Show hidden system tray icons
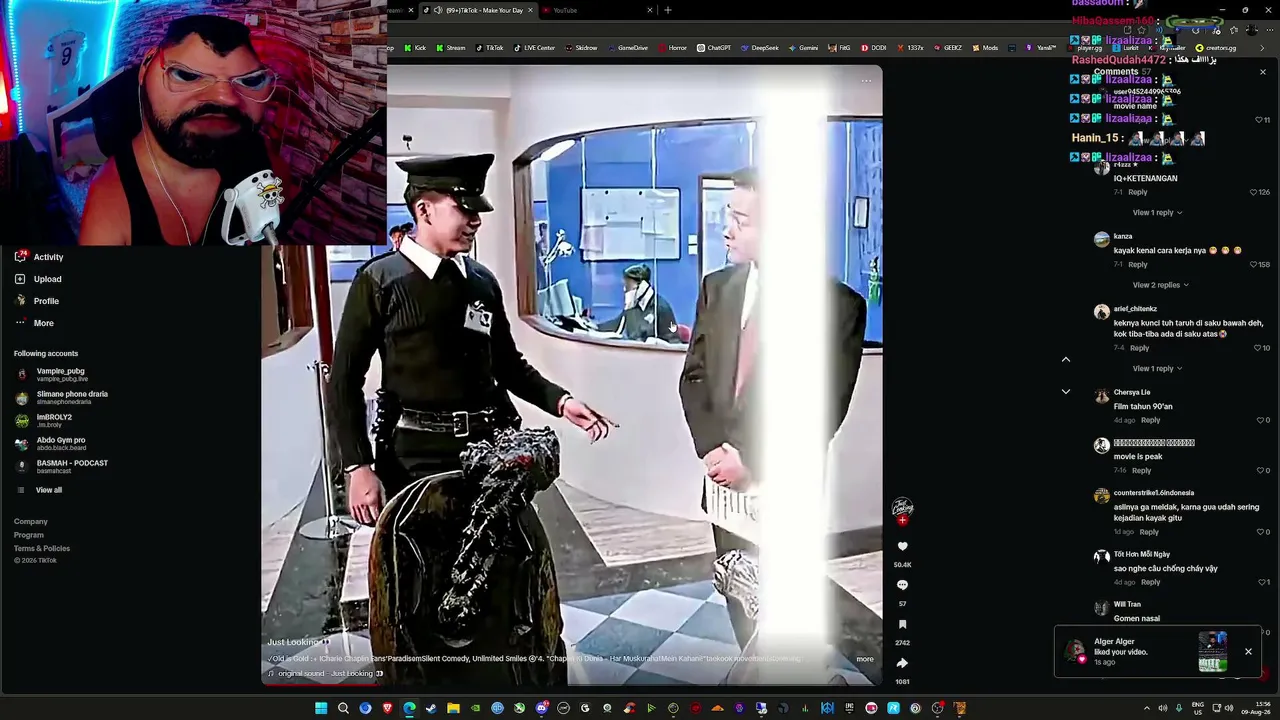The image size is (1280, 720). [1146, 708]
